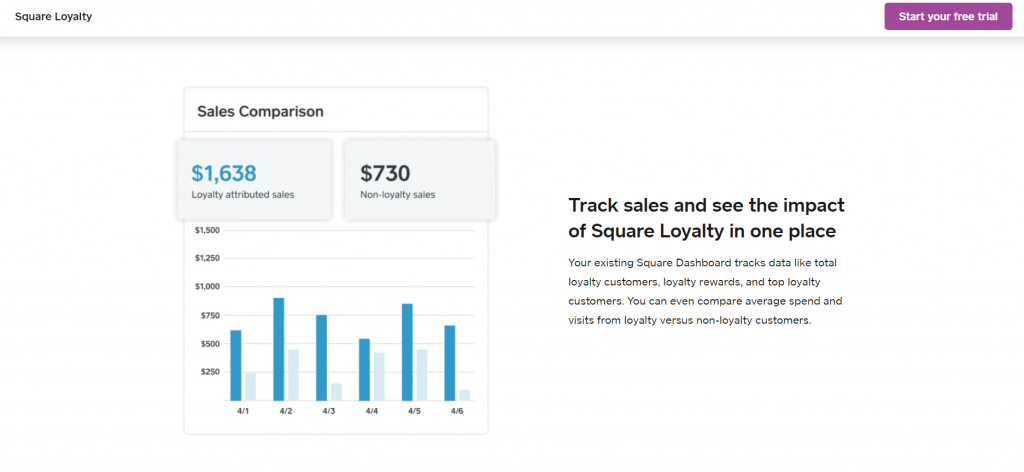Click the dark blue loyalty bar for 4/5
The height and width of the screenshot is (472, 1024).
pyautogui.click(x=407, y=352)
